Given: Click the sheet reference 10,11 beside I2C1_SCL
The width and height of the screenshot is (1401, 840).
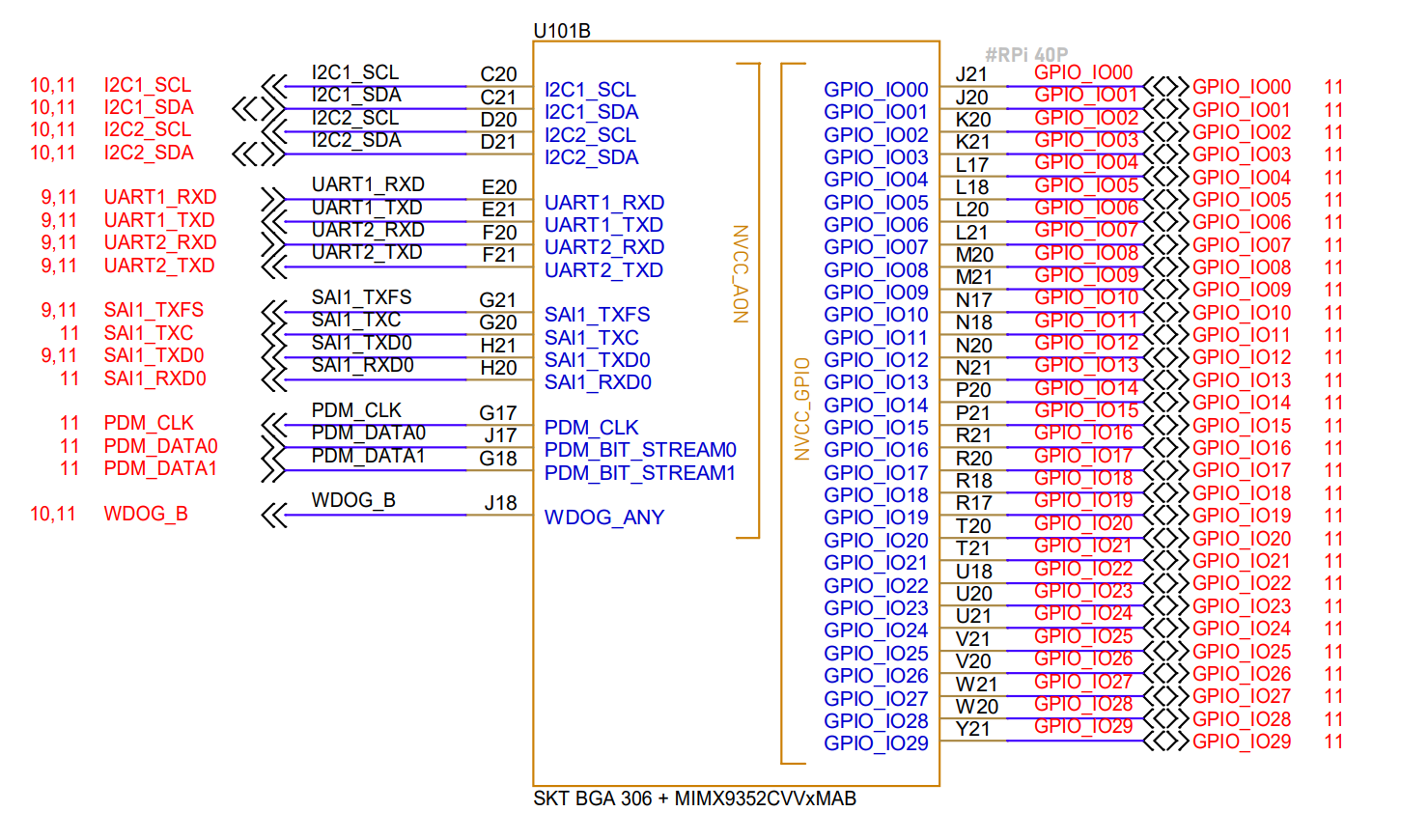Looking at the screenshot, I should [x=55, y=85].
